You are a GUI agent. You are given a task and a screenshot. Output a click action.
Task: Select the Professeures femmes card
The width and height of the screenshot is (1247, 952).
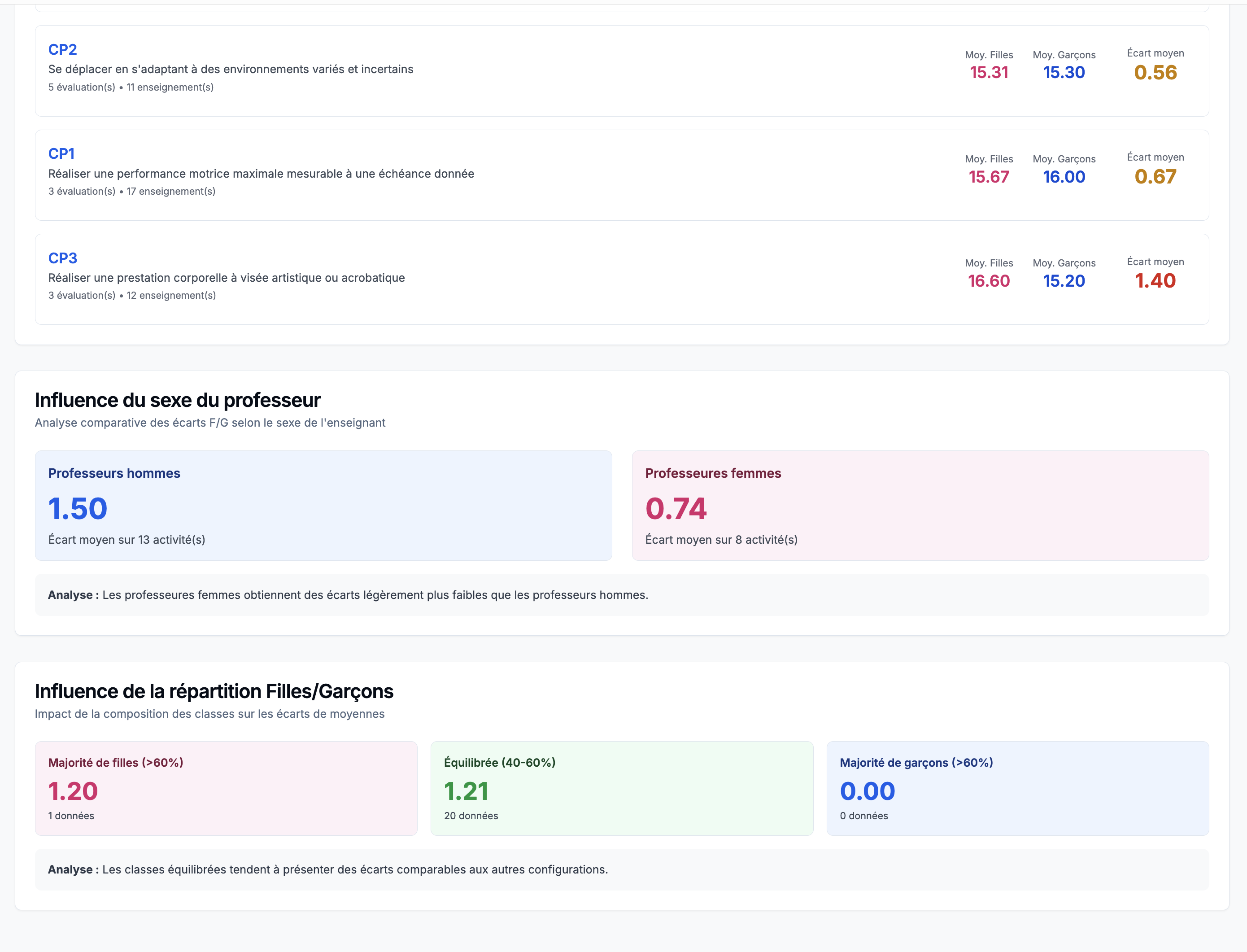[x=920, y=506]
